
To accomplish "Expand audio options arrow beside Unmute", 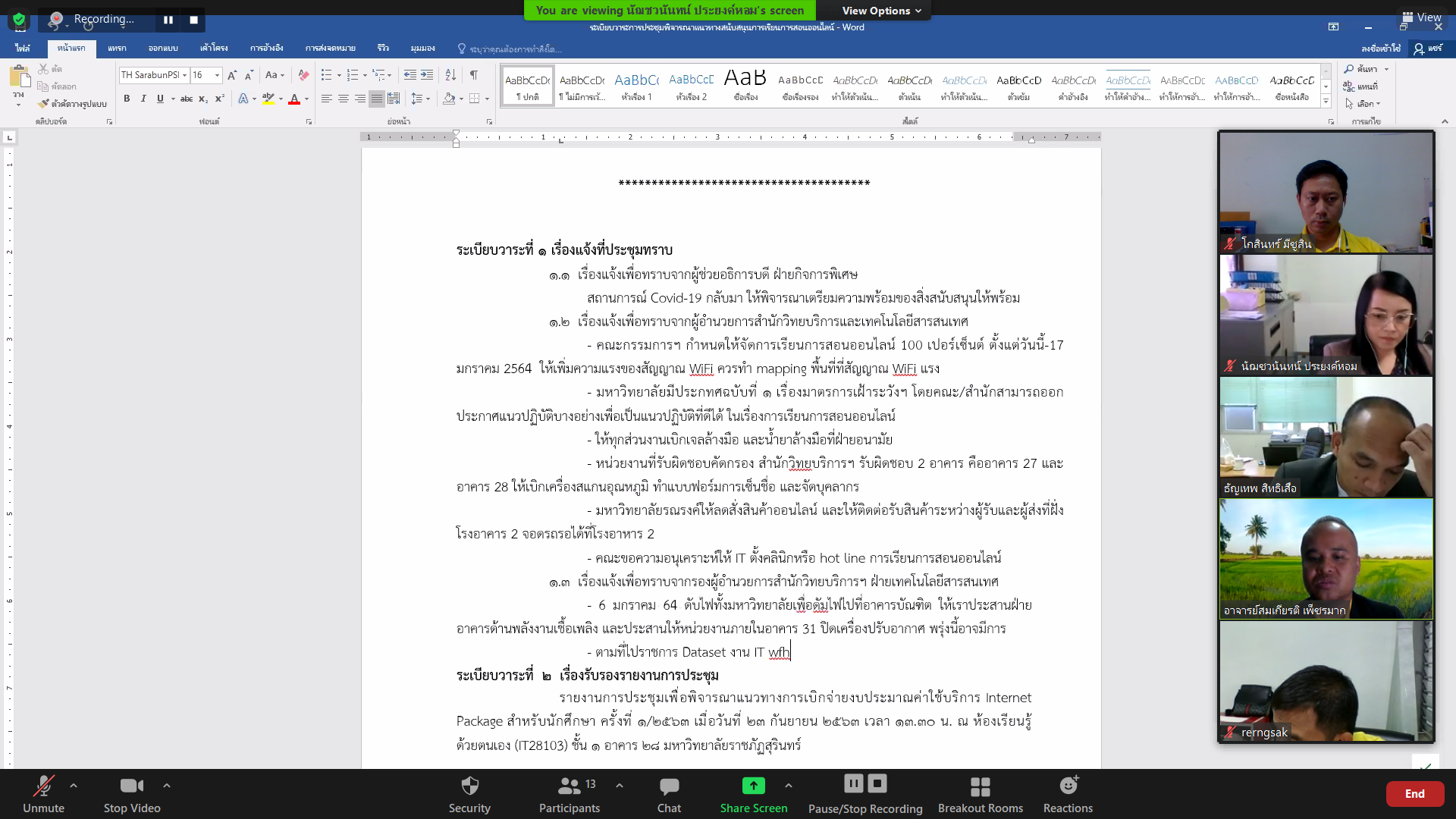I will coord(74,786).
